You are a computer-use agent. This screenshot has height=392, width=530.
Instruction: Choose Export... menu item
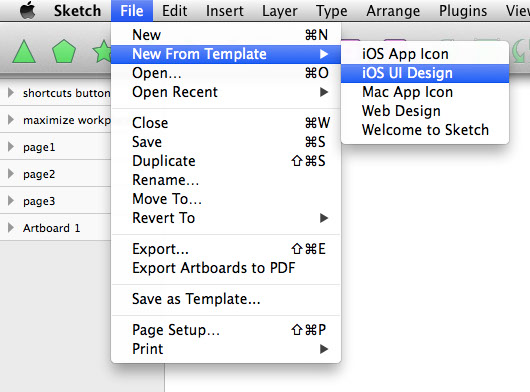(226, 249)
